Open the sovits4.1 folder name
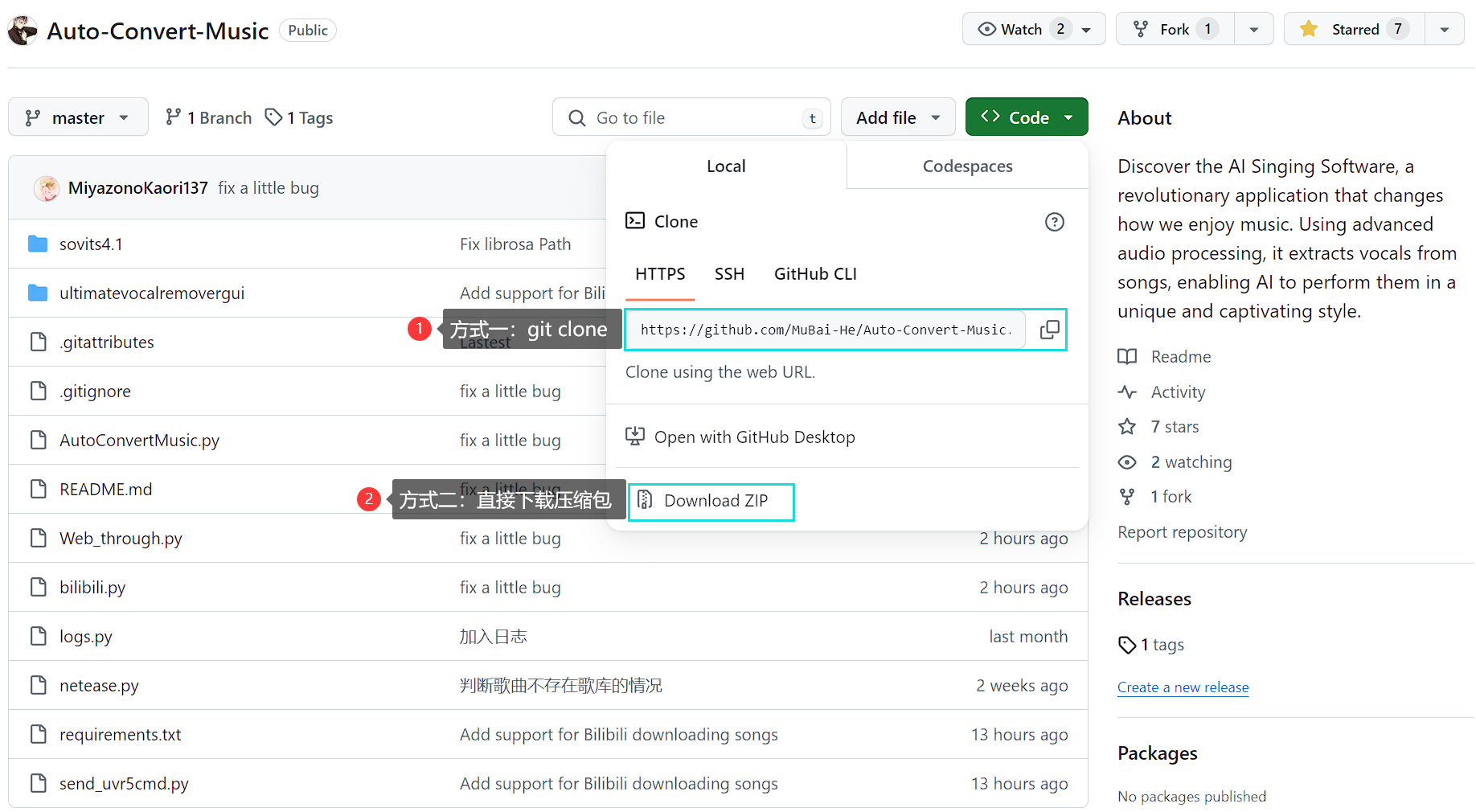The height and width of the screenshot is (812, 1476). point(91,244)
